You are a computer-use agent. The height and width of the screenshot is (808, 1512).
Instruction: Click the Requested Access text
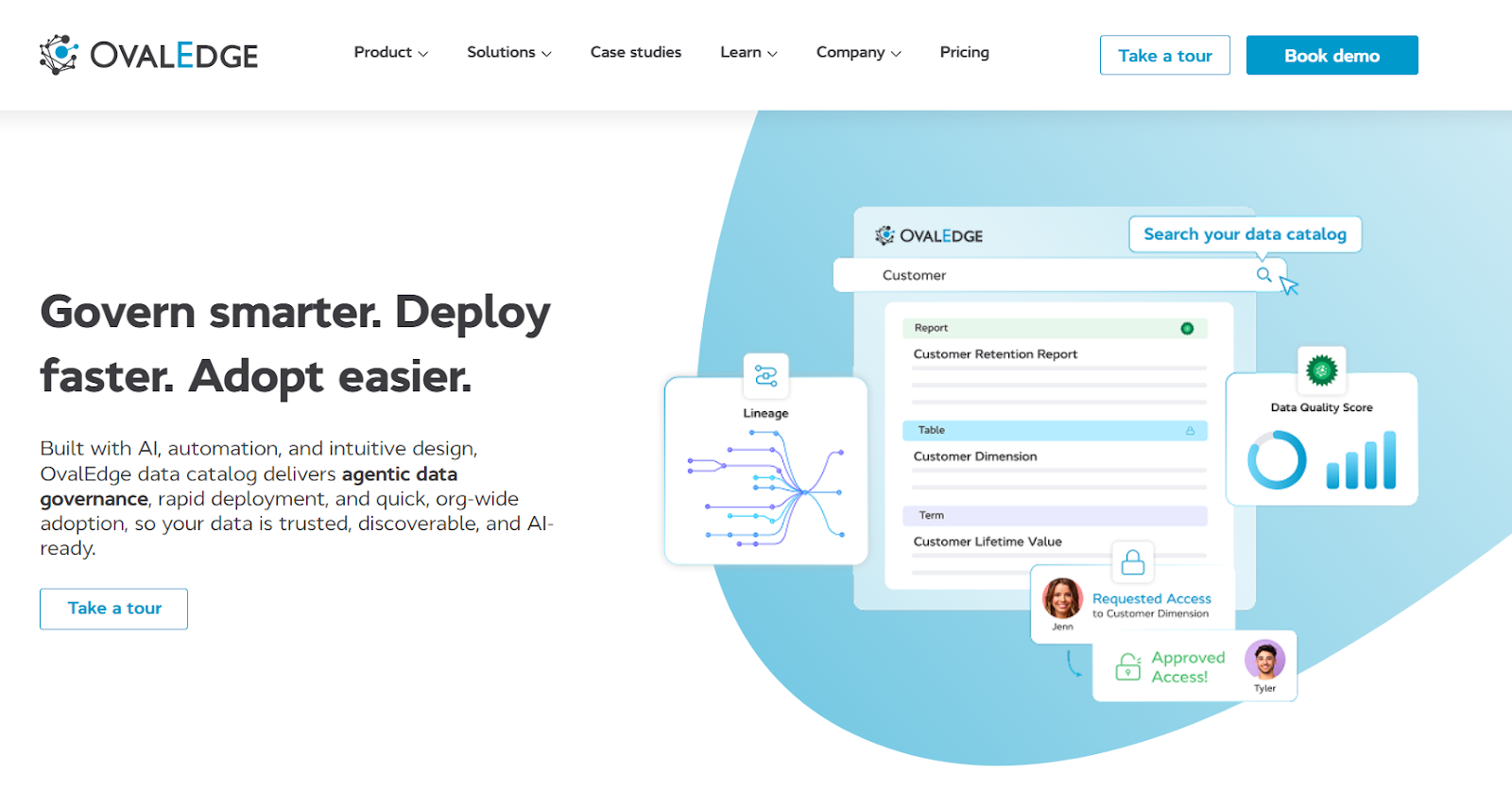1152,598
